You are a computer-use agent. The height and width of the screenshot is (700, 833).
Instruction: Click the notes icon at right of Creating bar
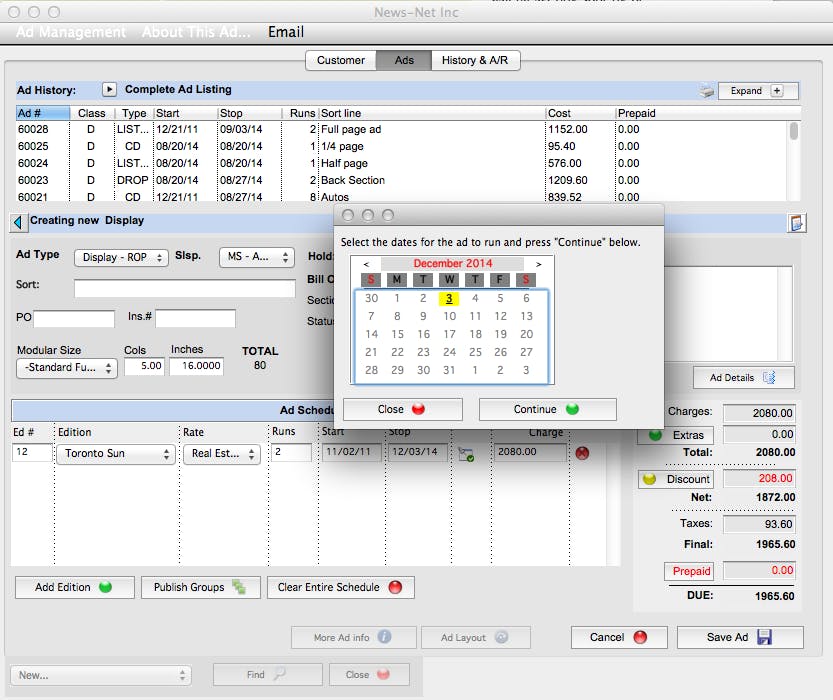pos(797,223)
